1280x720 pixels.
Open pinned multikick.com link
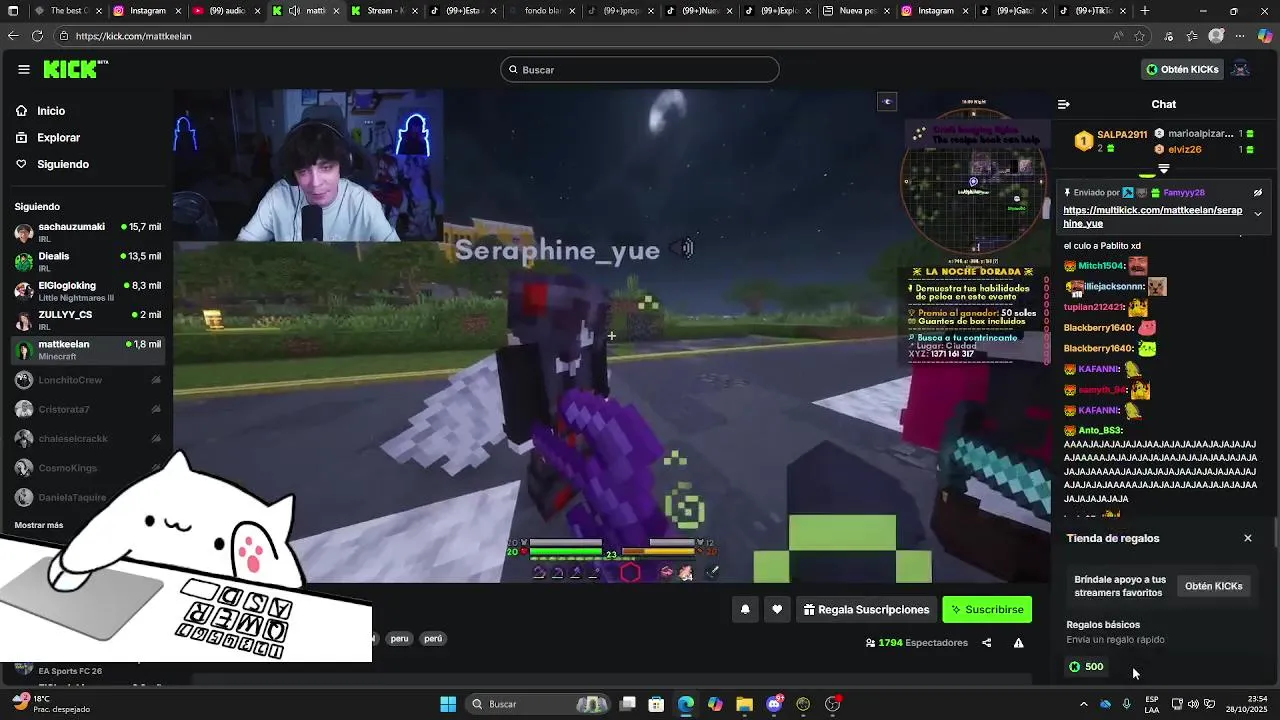[x=1153, y=217]
